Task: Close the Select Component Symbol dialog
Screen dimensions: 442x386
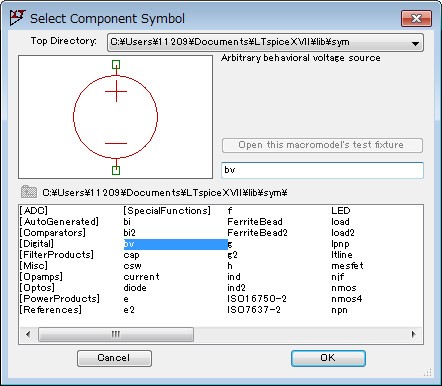Action: (416, 18)
